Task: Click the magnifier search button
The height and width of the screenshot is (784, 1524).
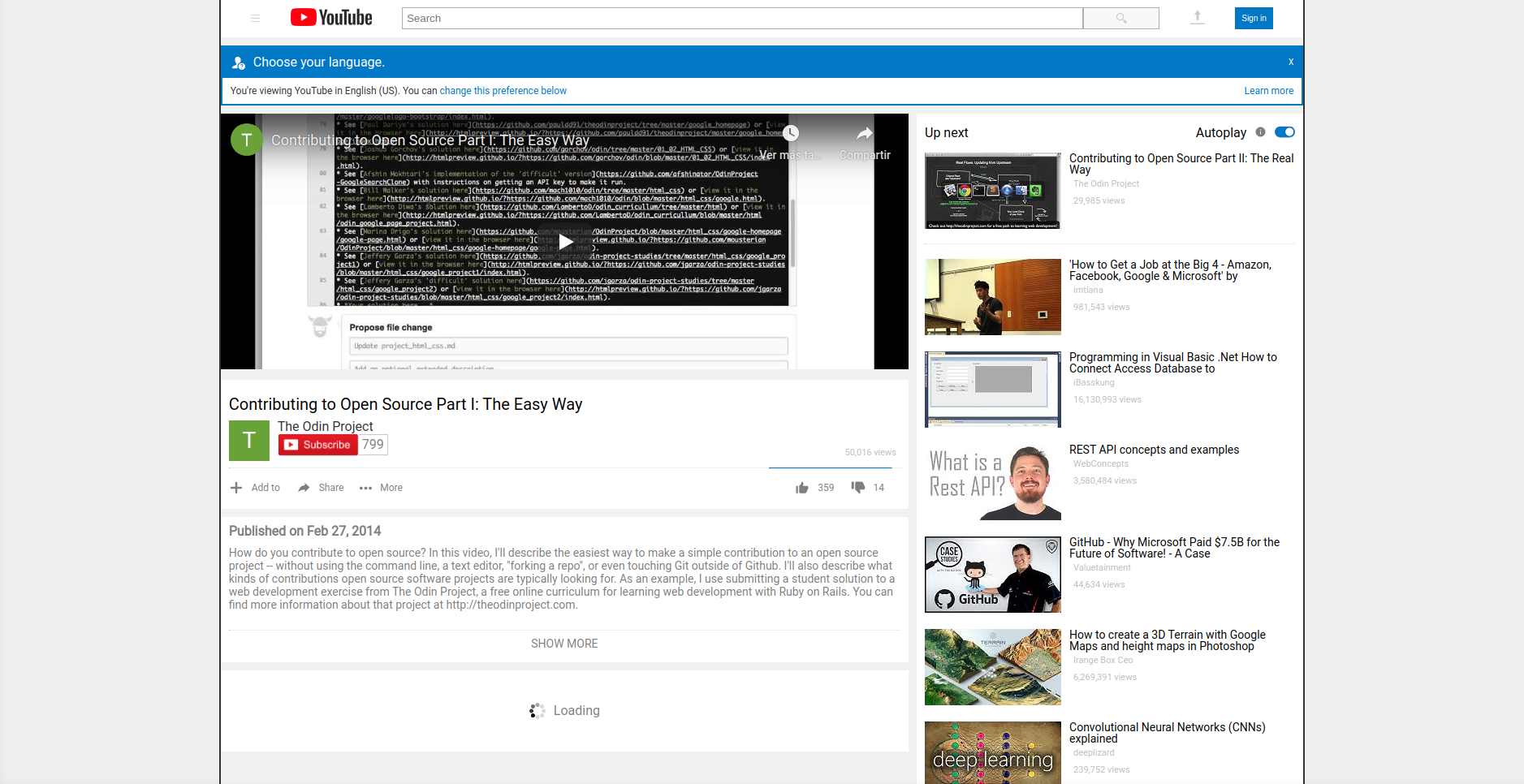Action: tap(1121, 18)
